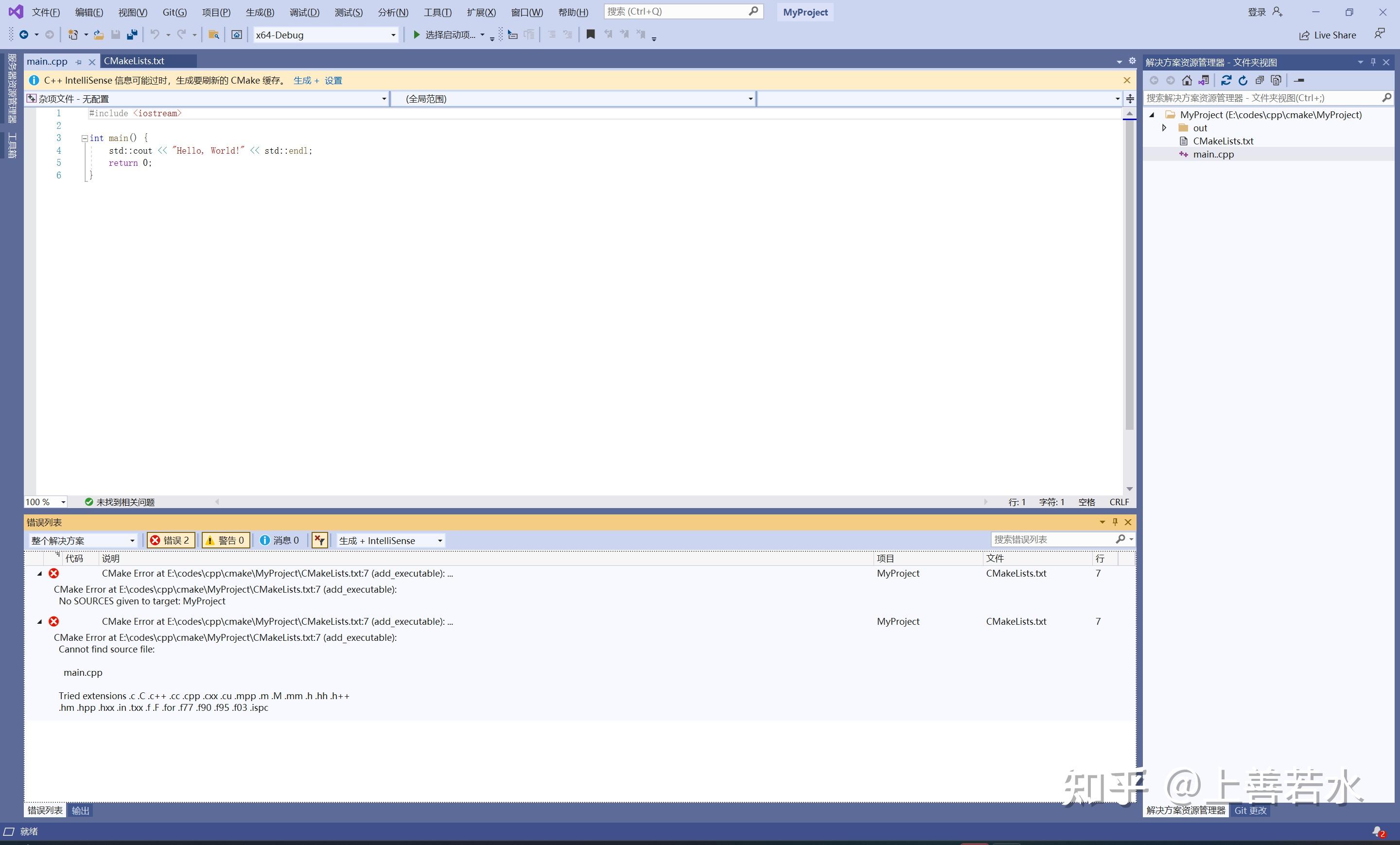Image resolution: width=1400 pixels, height=845 pixels.
Task: Expand the out folder in Solution Explorer
Action: [1164, 128]
